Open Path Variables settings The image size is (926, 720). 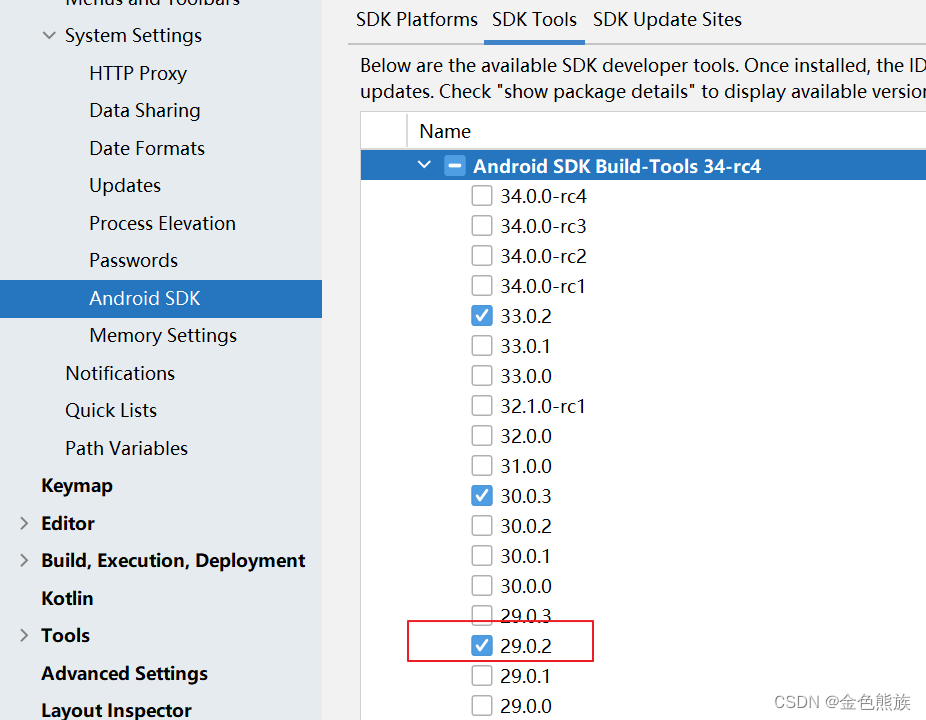click(x=126, y=448)
